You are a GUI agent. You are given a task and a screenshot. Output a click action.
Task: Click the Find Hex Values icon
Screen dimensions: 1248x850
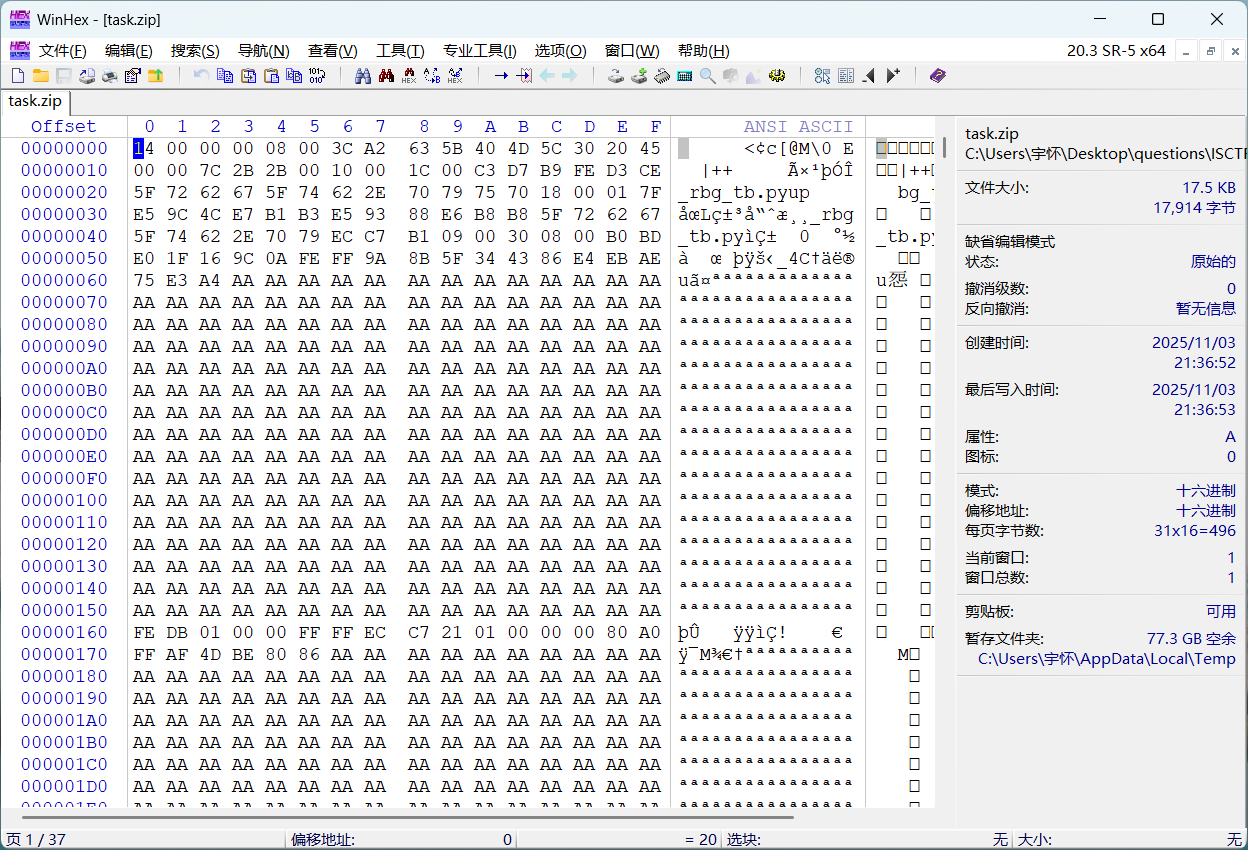coord(409,76)
